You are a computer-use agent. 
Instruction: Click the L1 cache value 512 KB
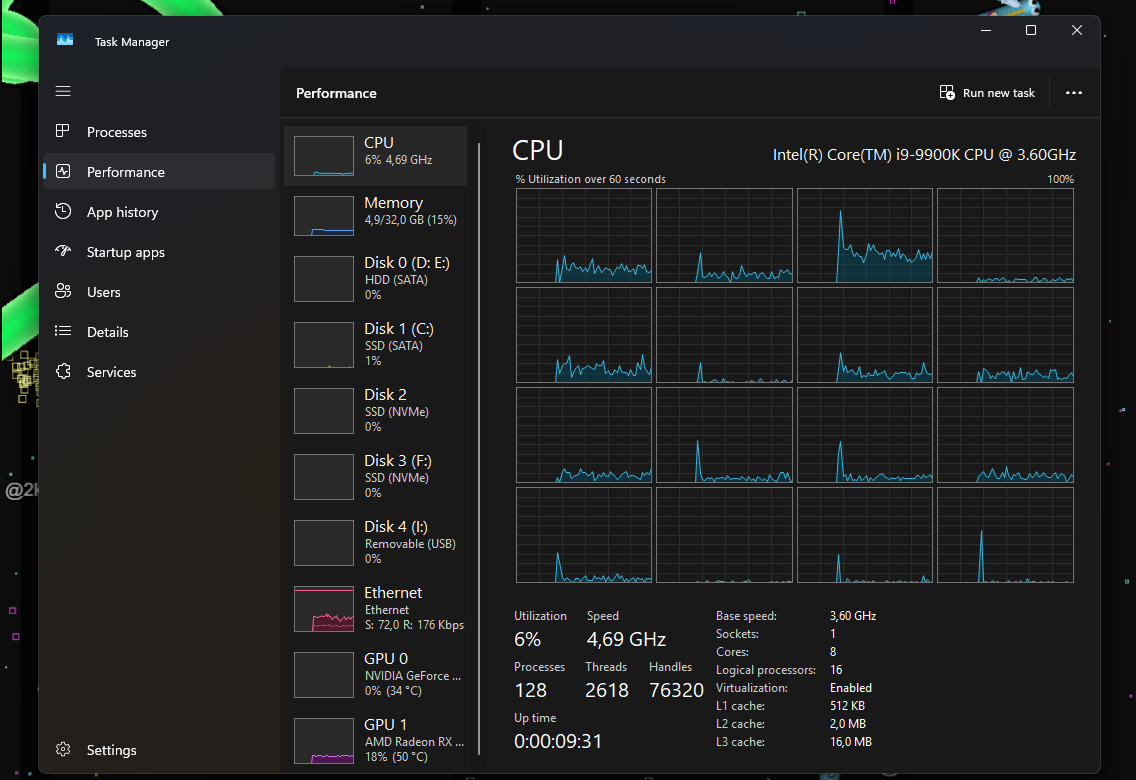pos(847,706)
